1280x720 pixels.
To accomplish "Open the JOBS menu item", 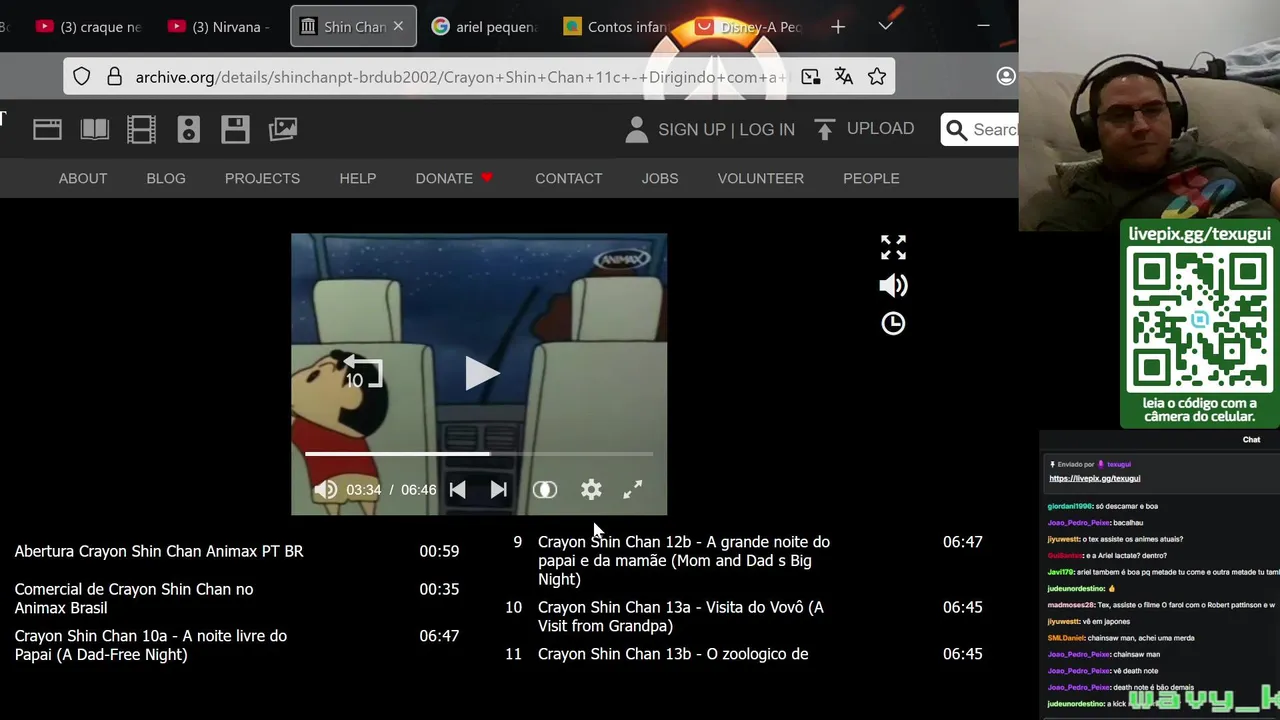I will pyautogui.click(x=660, y=178).
